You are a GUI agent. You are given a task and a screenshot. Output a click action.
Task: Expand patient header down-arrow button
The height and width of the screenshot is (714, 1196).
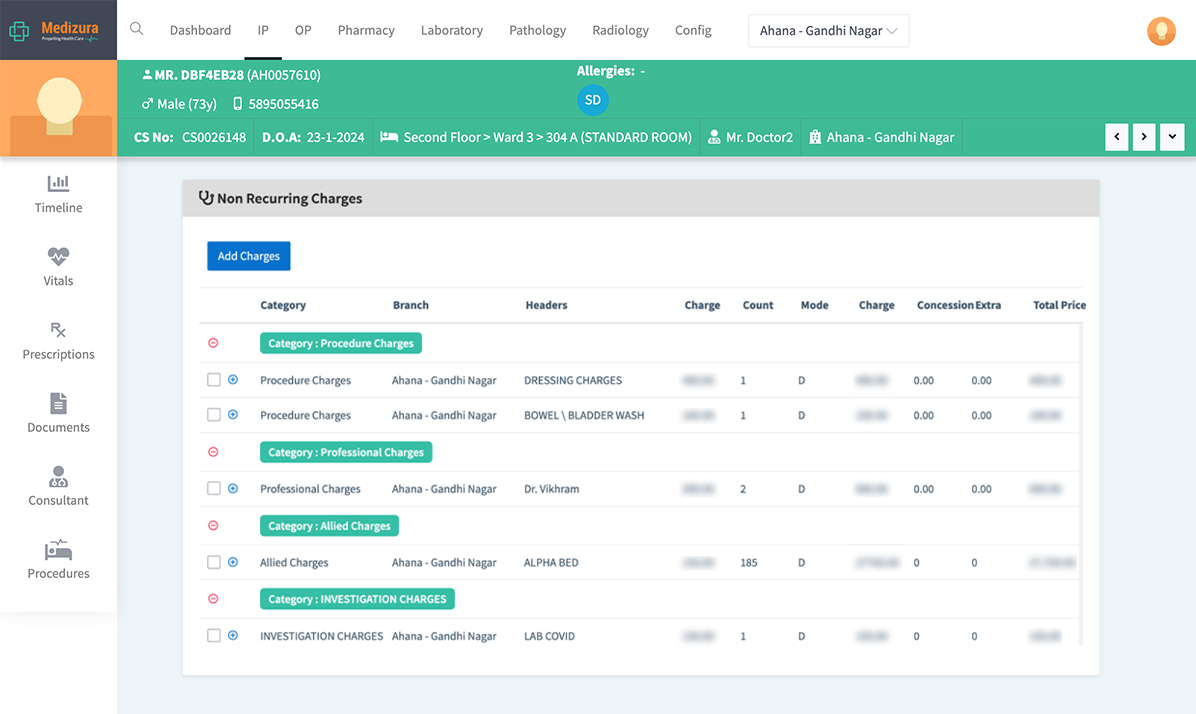(x=1172, y=137)
